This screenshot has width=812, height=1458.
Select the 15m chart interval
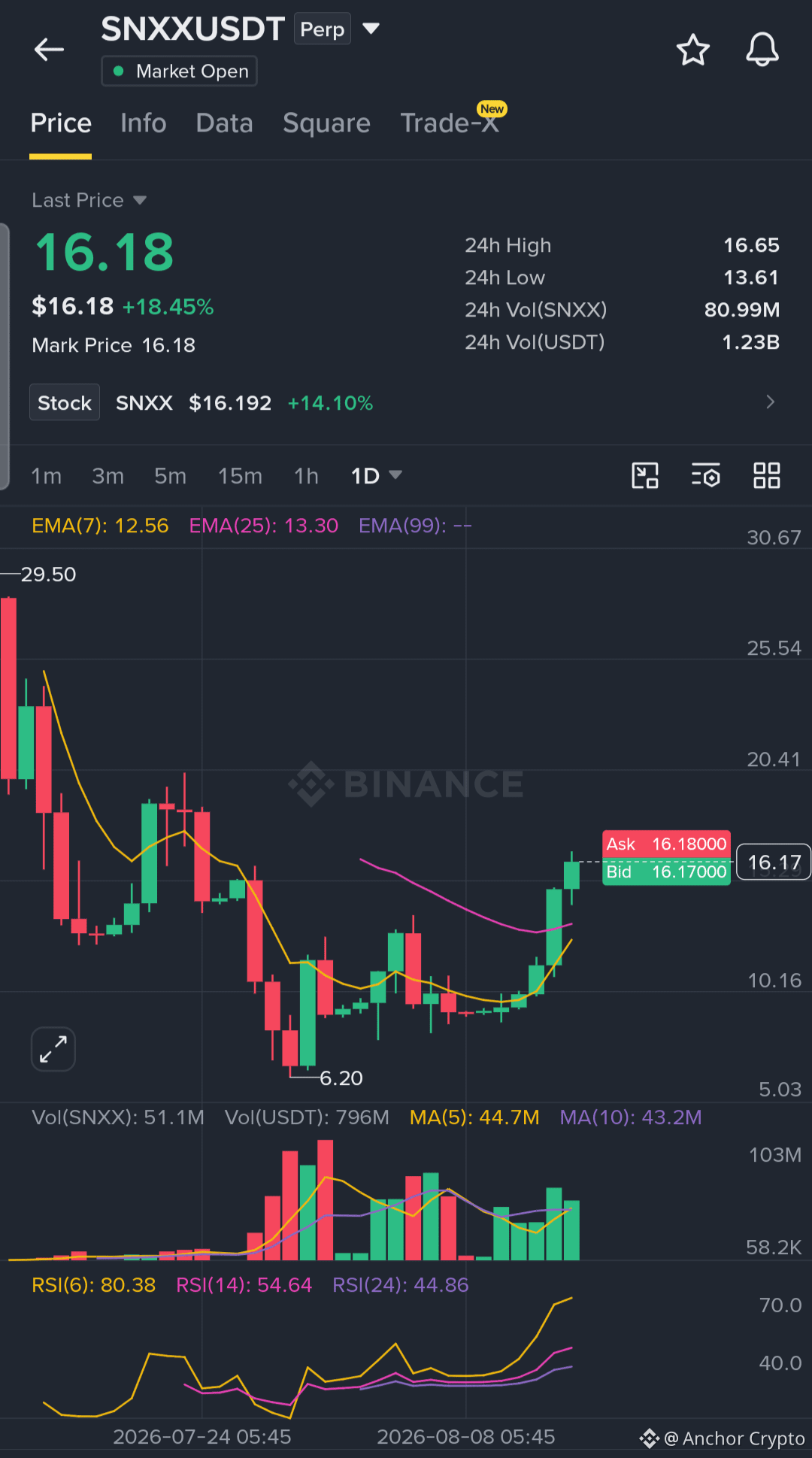coord(240,476)
